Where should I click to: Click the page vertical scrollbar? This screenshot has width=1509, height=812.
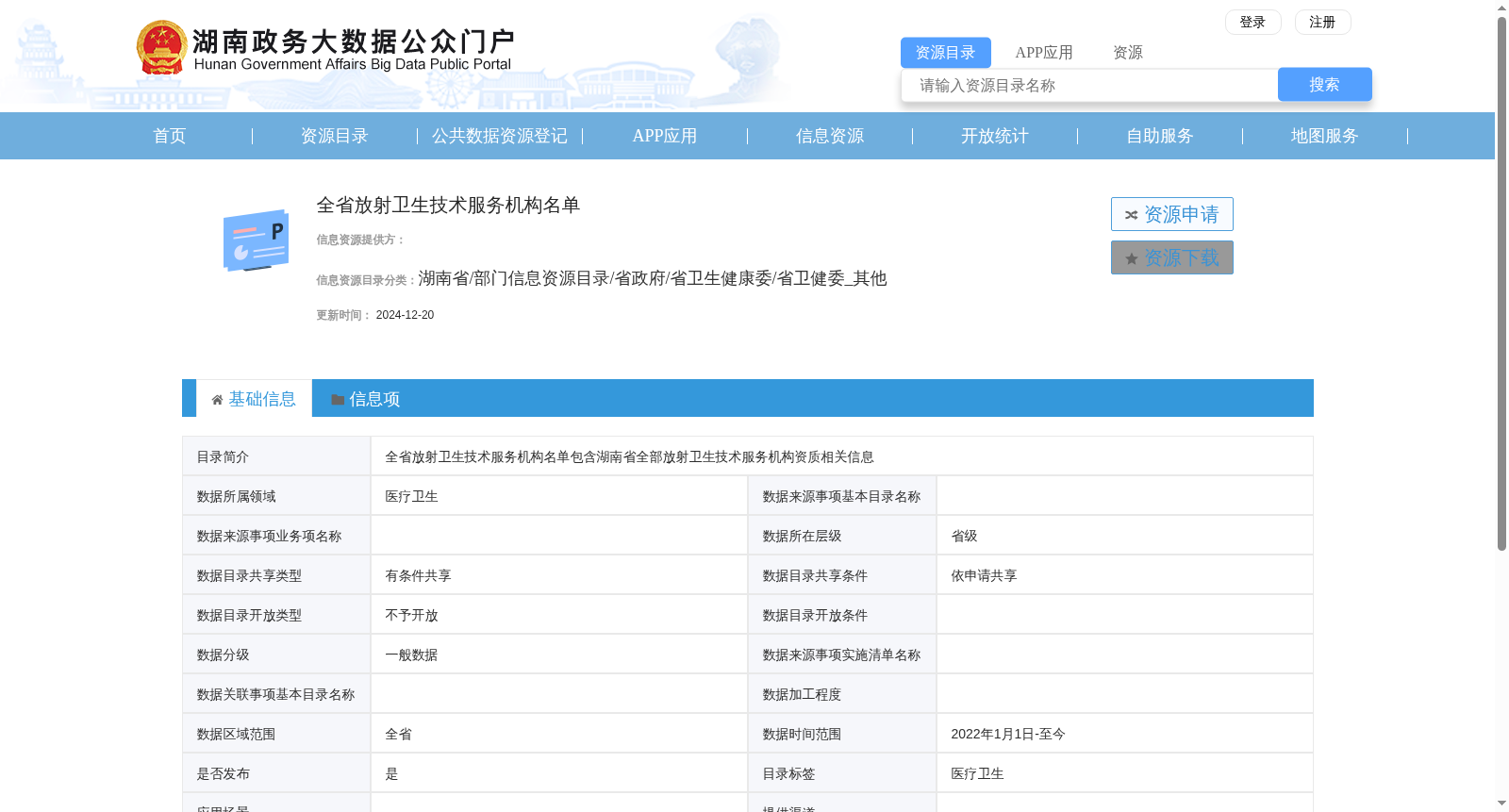1501,283
